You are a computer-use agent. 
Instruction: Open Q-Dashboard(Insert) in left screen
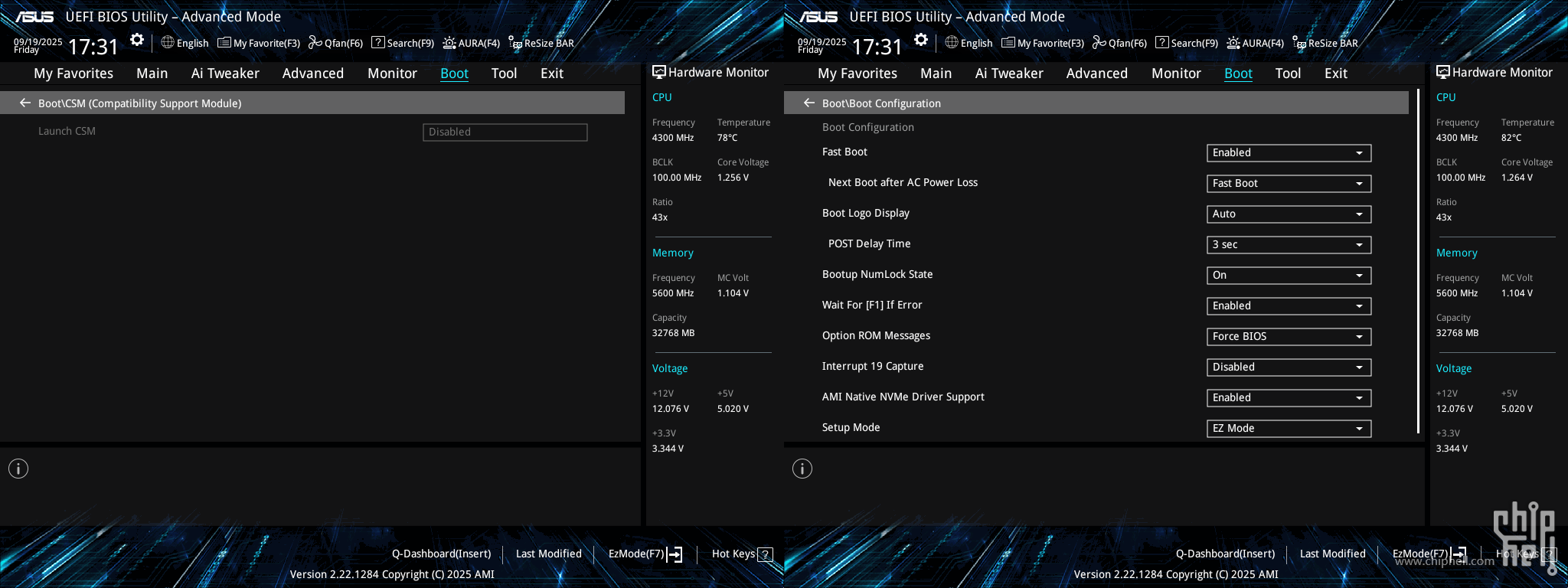pos(442,554)
